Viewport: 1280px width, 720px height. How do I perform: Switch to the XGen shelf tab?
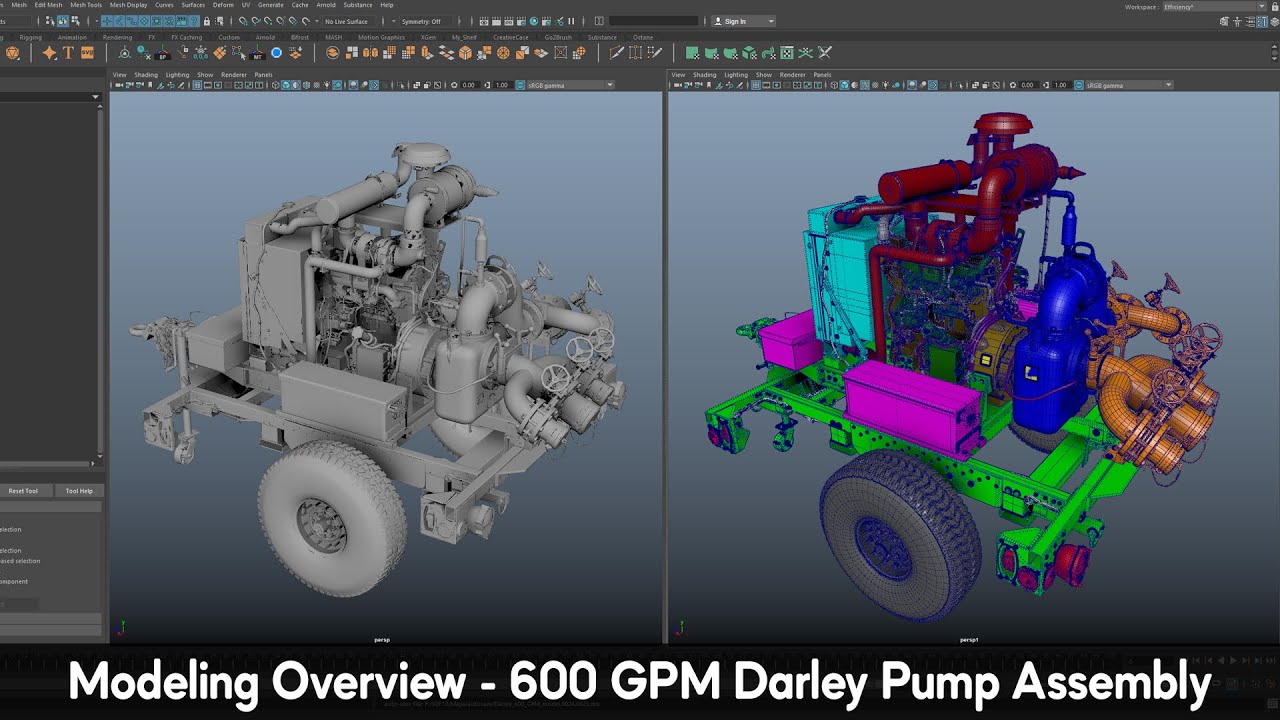click(x=428, y=37)
